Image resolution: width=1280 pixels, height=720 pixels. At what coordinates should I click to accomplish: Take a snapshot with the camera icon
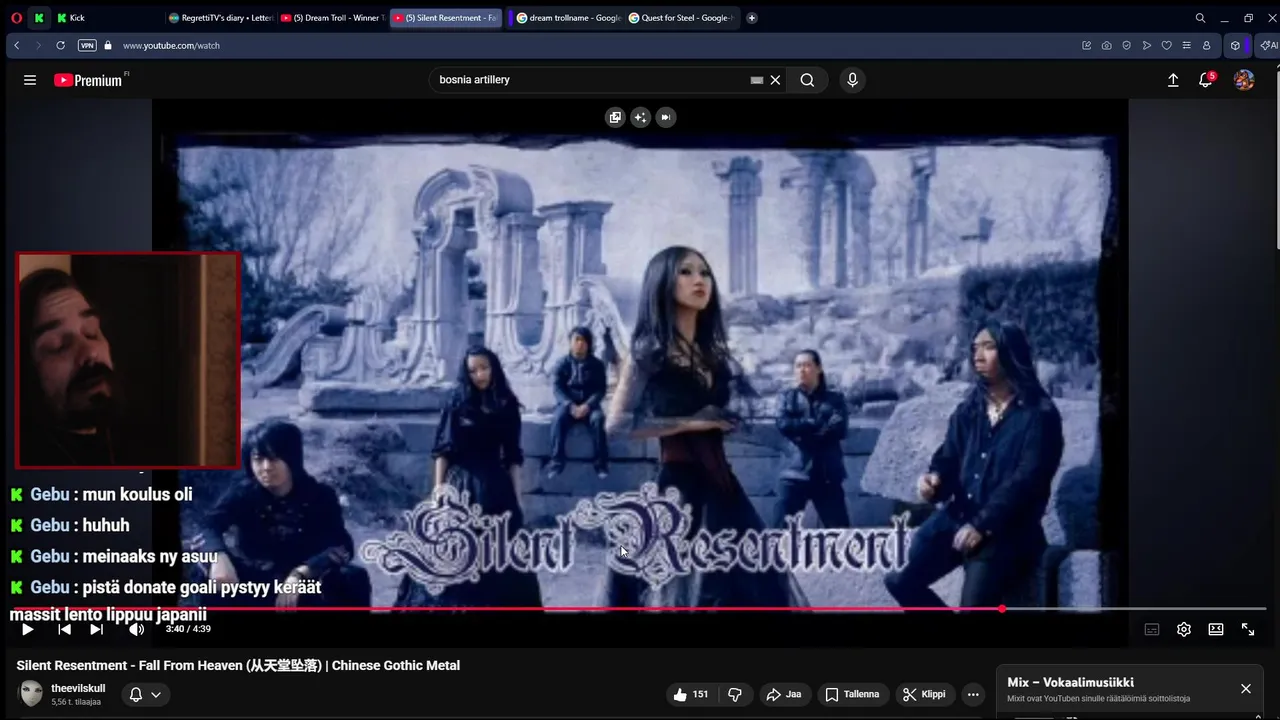[x=1106, y=45]
